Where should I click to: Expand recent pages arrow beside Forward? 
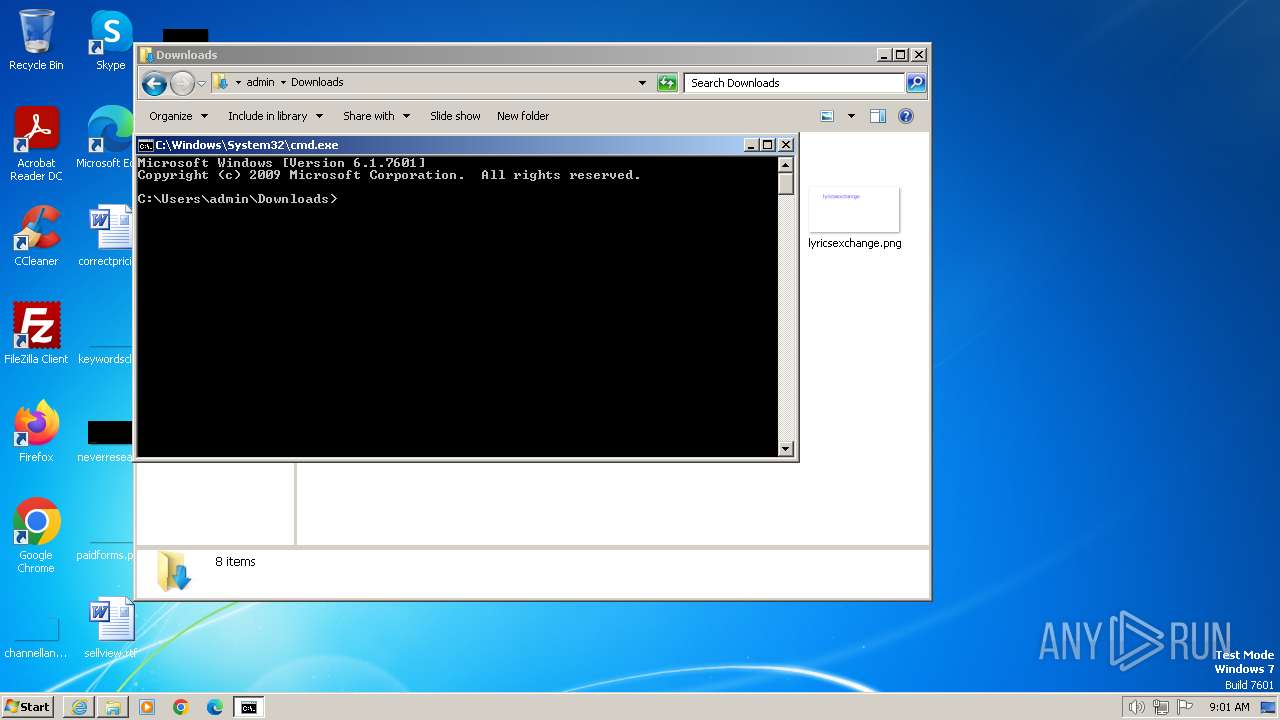coord(202,83)
